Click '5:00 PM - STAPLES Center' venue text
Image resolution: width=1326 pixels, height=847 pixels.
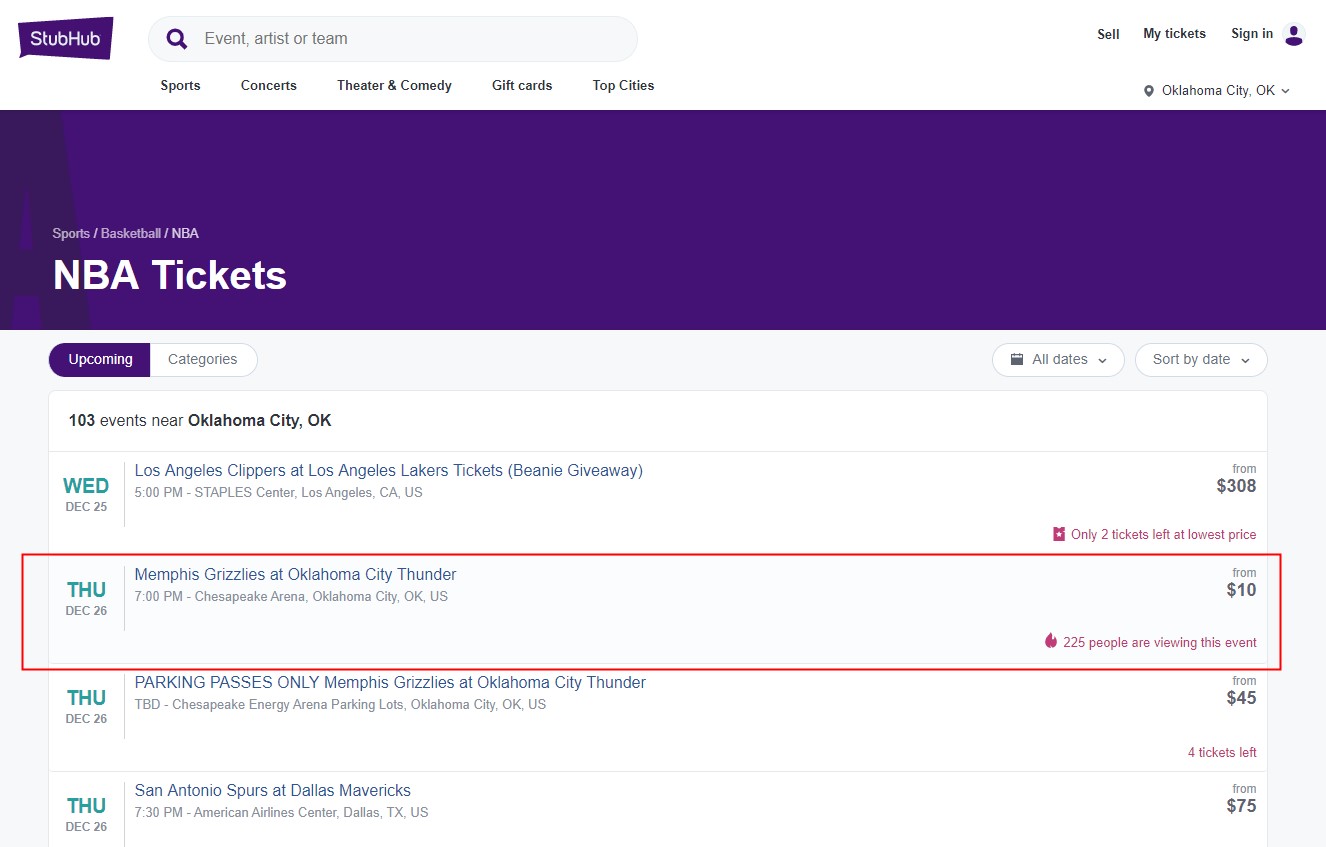279,493
